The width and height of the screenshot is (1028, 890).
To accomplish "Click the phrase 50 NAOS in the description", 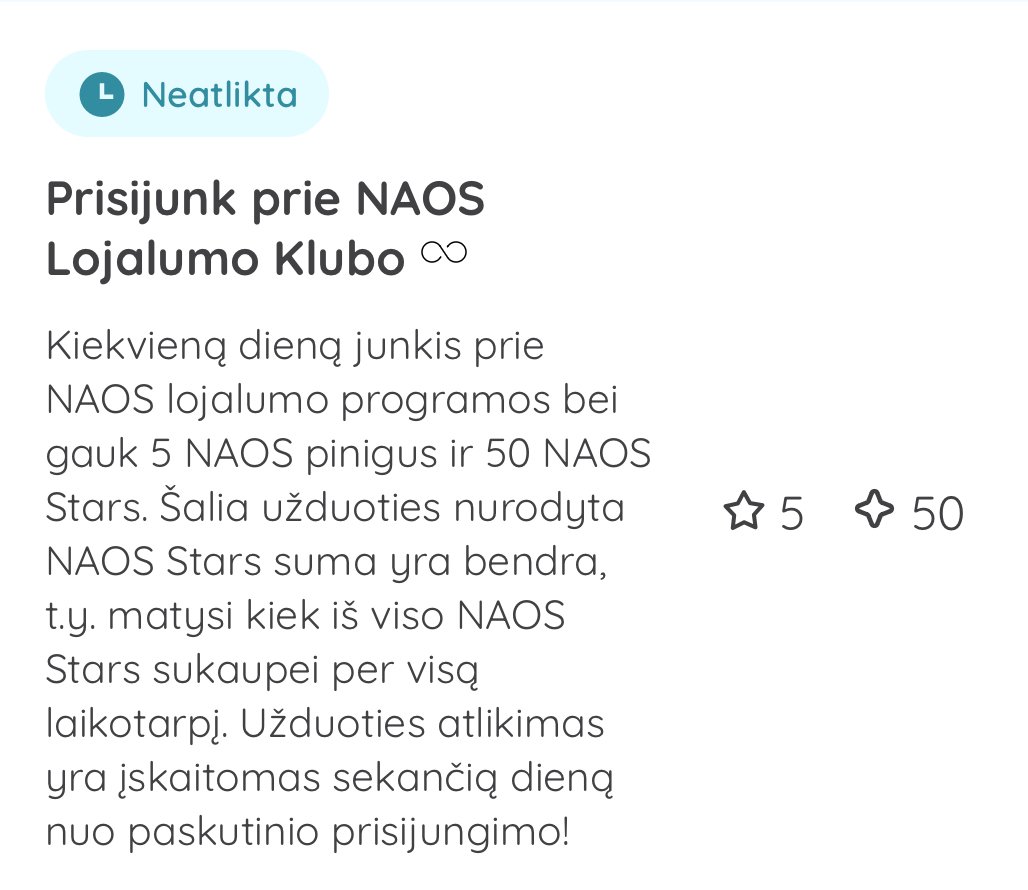I will coord(568,454).
